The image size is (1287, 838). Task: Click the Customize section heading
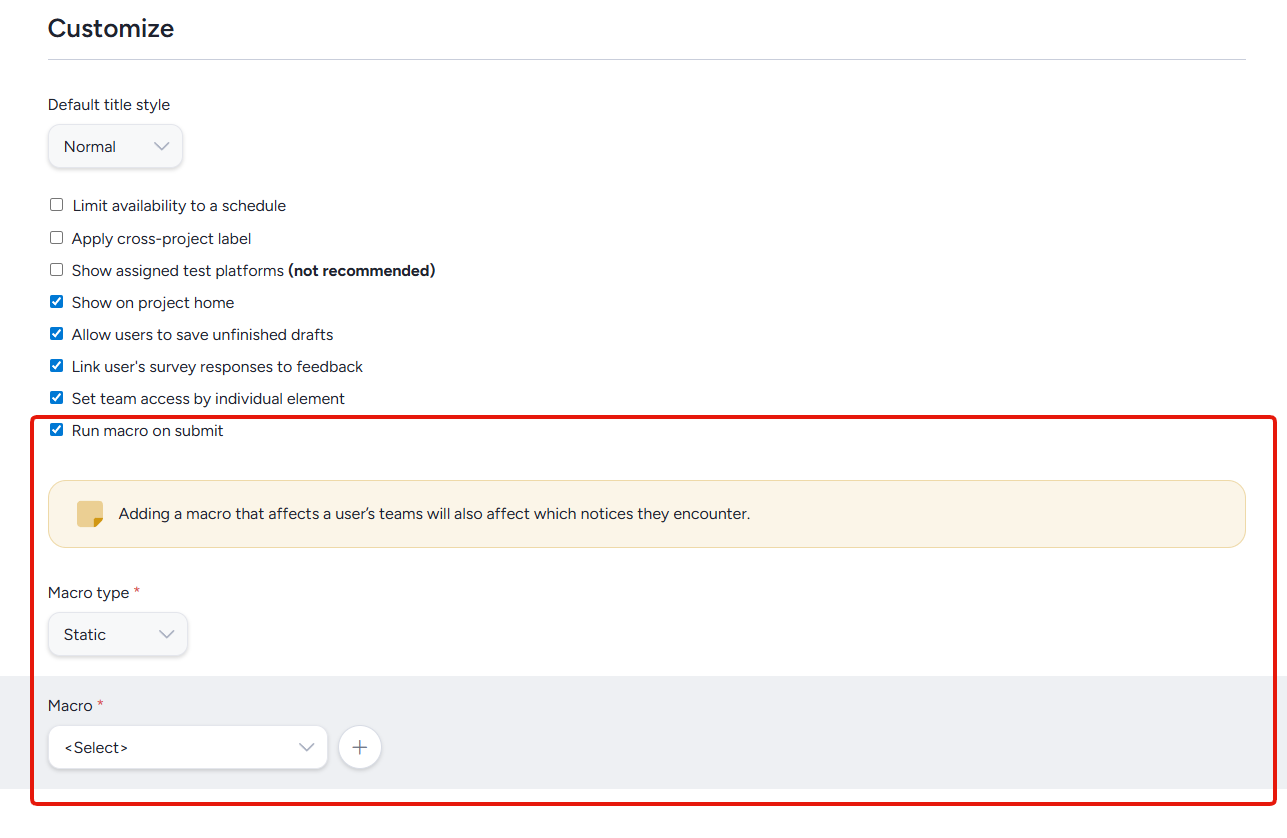pos(111,29)
